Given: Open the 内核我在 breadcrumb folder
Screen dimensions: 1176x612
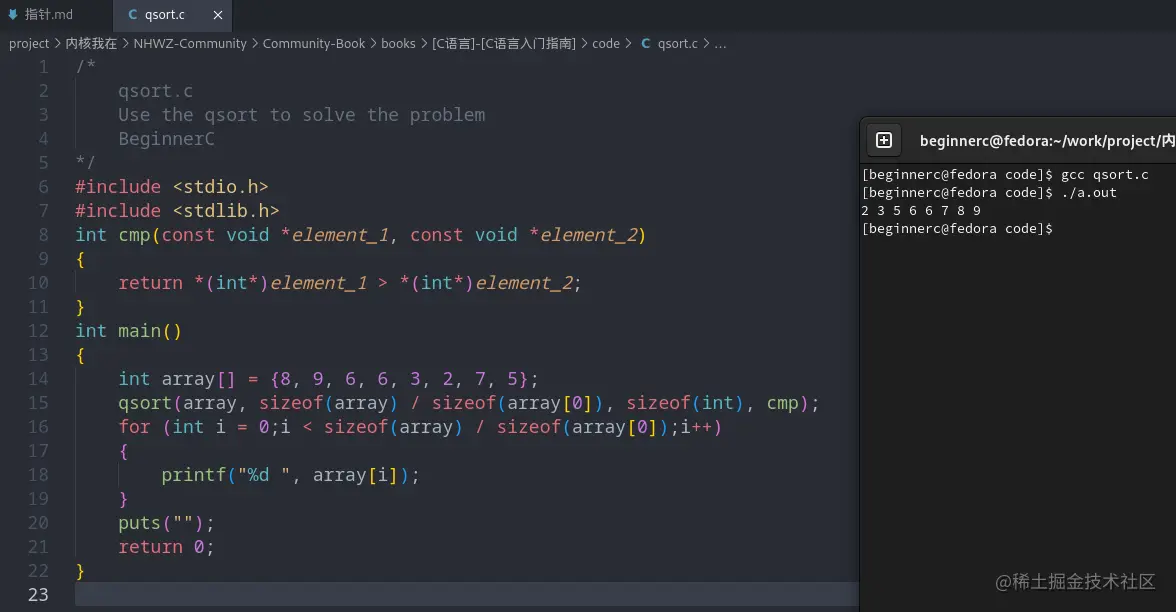Looking at the screenshot, I should tap(91, 44).
